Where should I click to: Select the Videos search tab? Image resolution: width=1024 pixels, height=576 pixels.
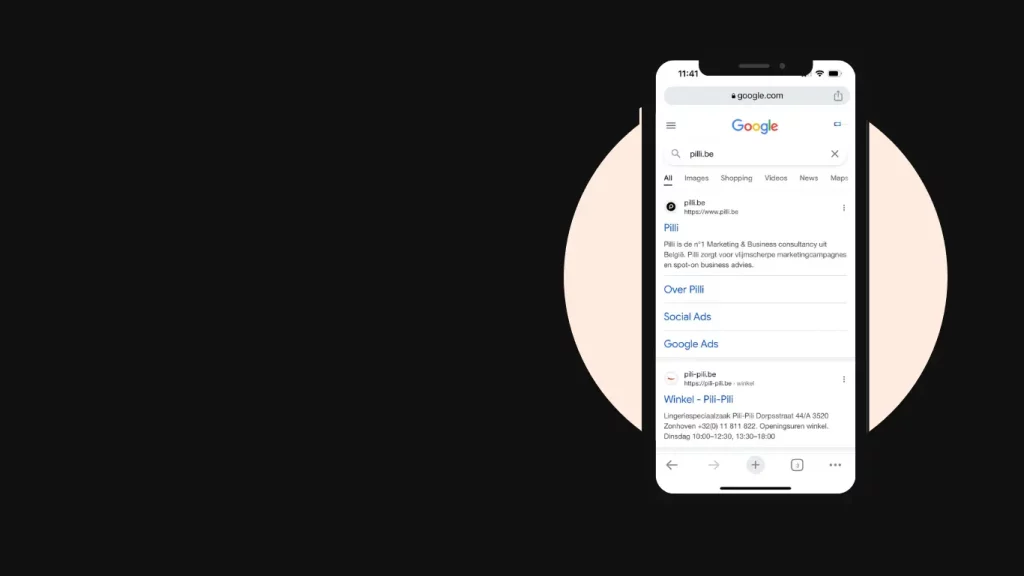pos(776,178)
